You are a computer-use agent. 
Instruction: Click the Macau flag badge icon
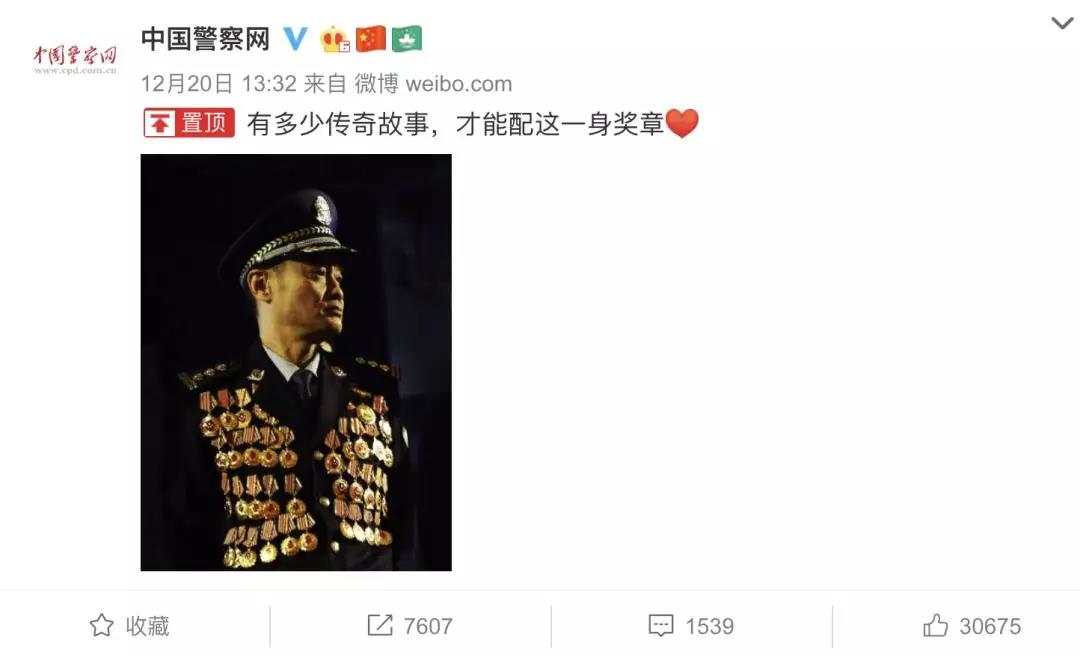click(x=407, y=39)
